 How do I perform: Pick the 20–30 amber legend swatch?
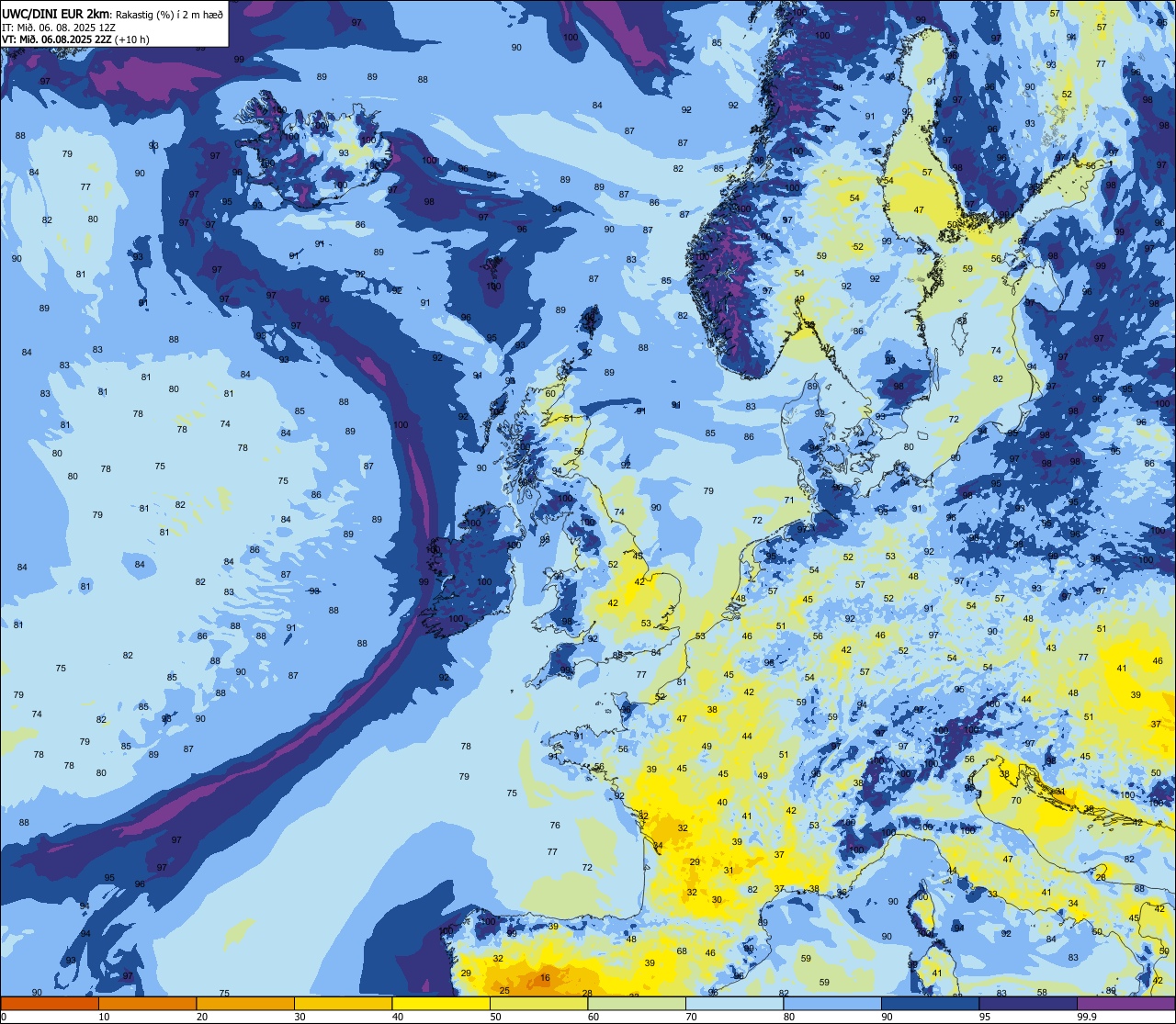pos(245,1003)
